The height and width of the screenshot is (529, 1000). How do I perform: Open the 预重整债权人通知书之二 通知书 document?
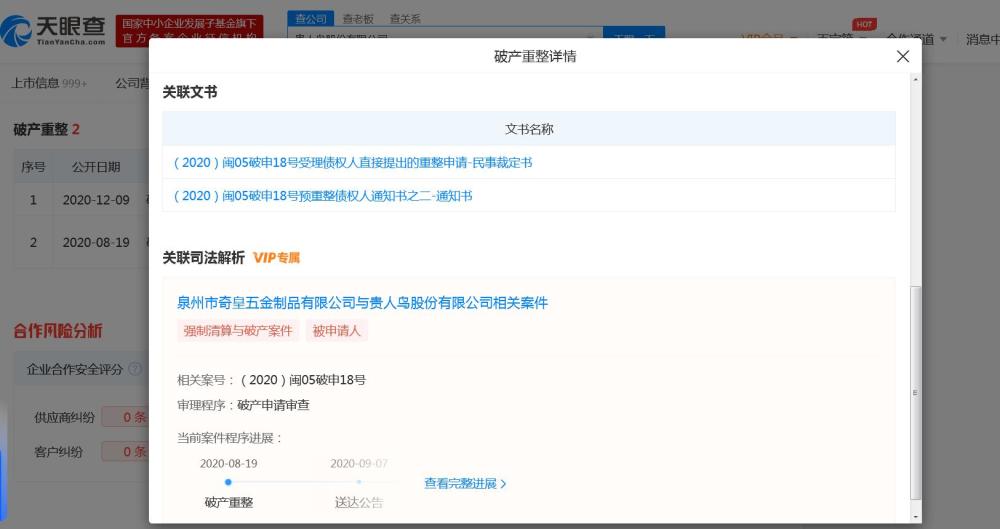pos(323,196)
